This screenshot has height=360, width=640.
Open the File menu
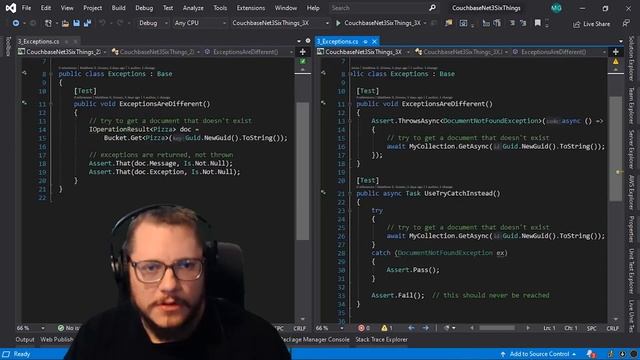coord(26,8)
